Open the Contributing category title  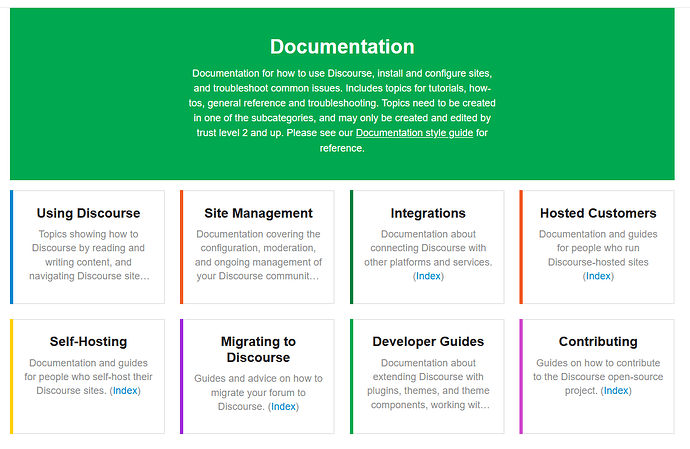click(598, 342)
